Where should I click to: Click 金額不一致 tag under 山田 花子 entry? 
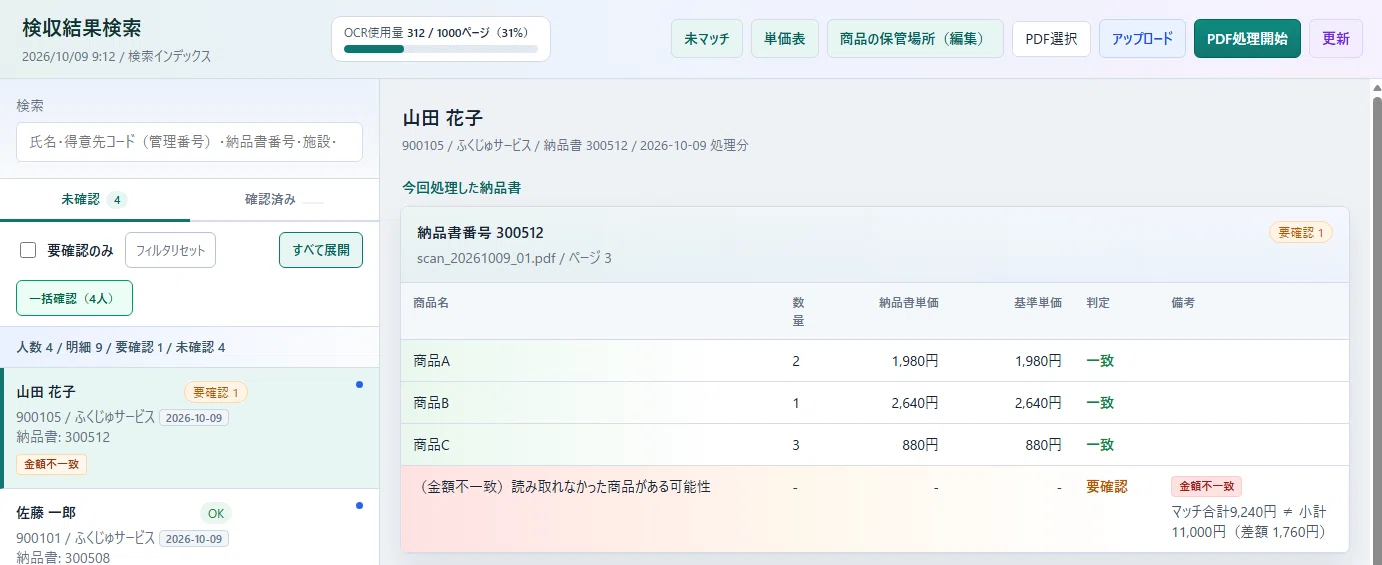pos(51,464)
